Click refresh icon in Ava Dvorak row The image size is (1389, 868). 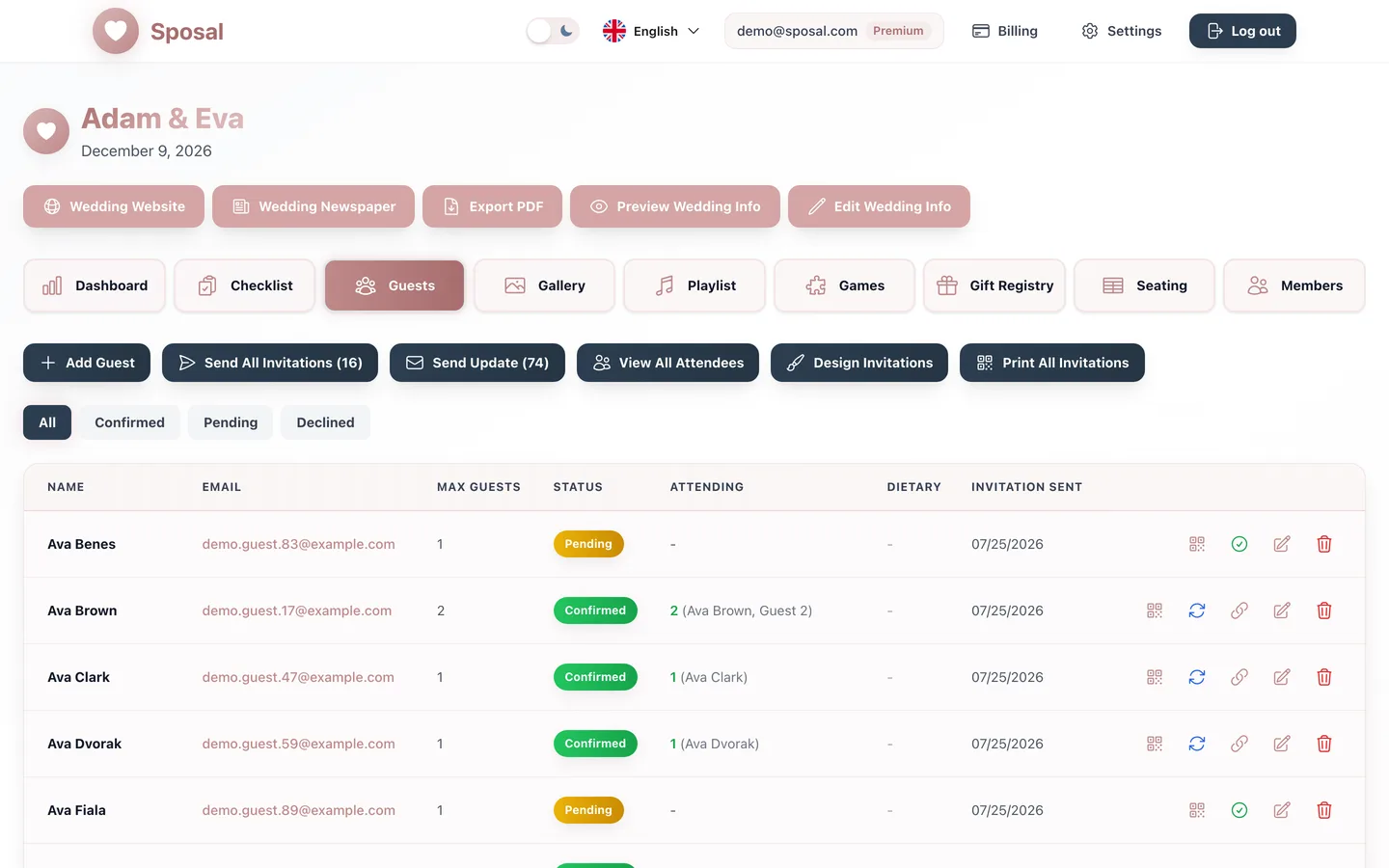pos(1197,744)
